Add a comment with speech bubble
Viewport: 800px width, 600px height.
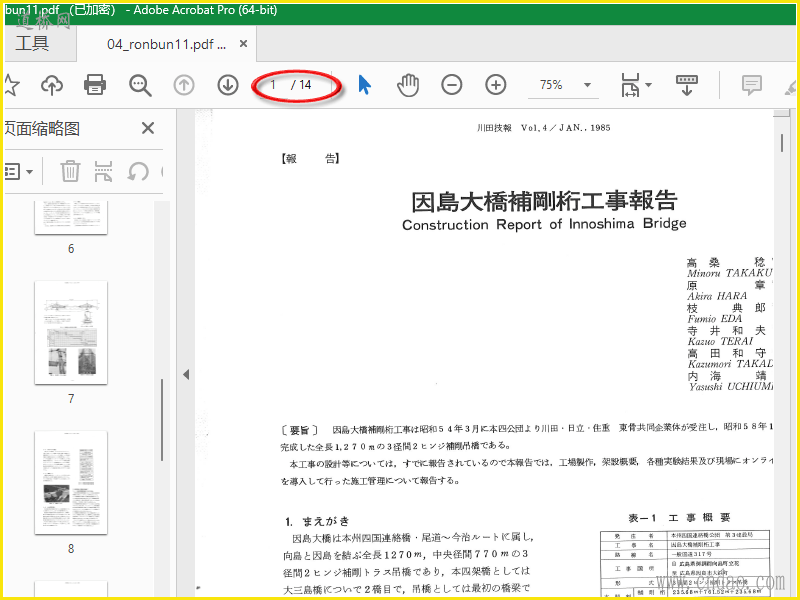752,85
